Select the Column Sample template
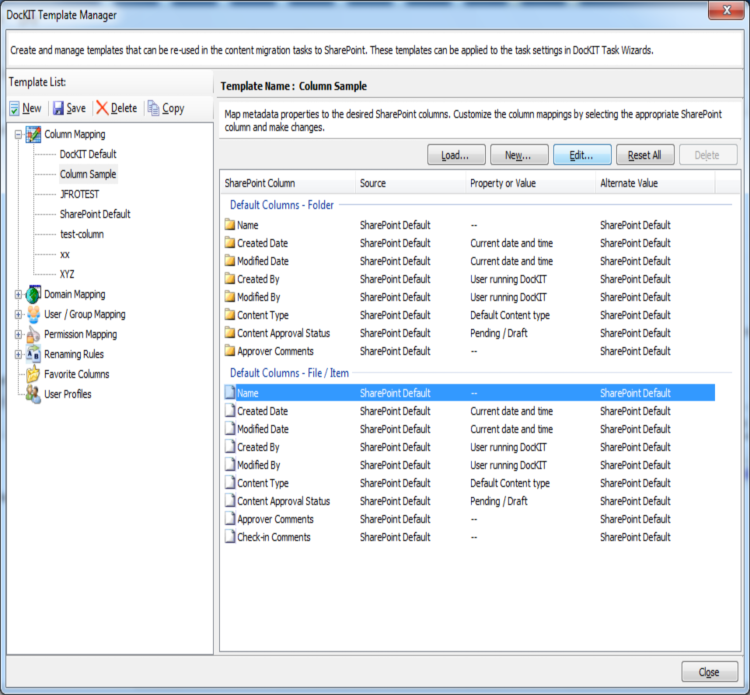The width and height of the screenshot is (750, 695). coord(88,174)
